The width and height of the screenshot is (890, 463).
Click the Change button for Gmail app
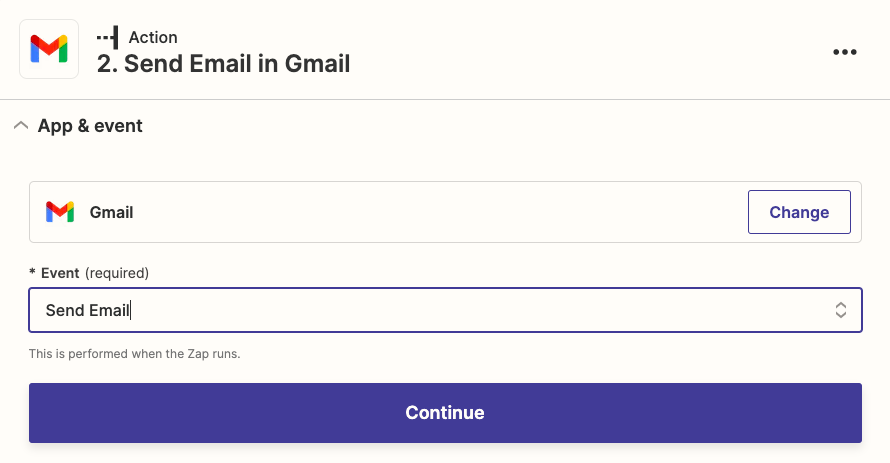799,212
